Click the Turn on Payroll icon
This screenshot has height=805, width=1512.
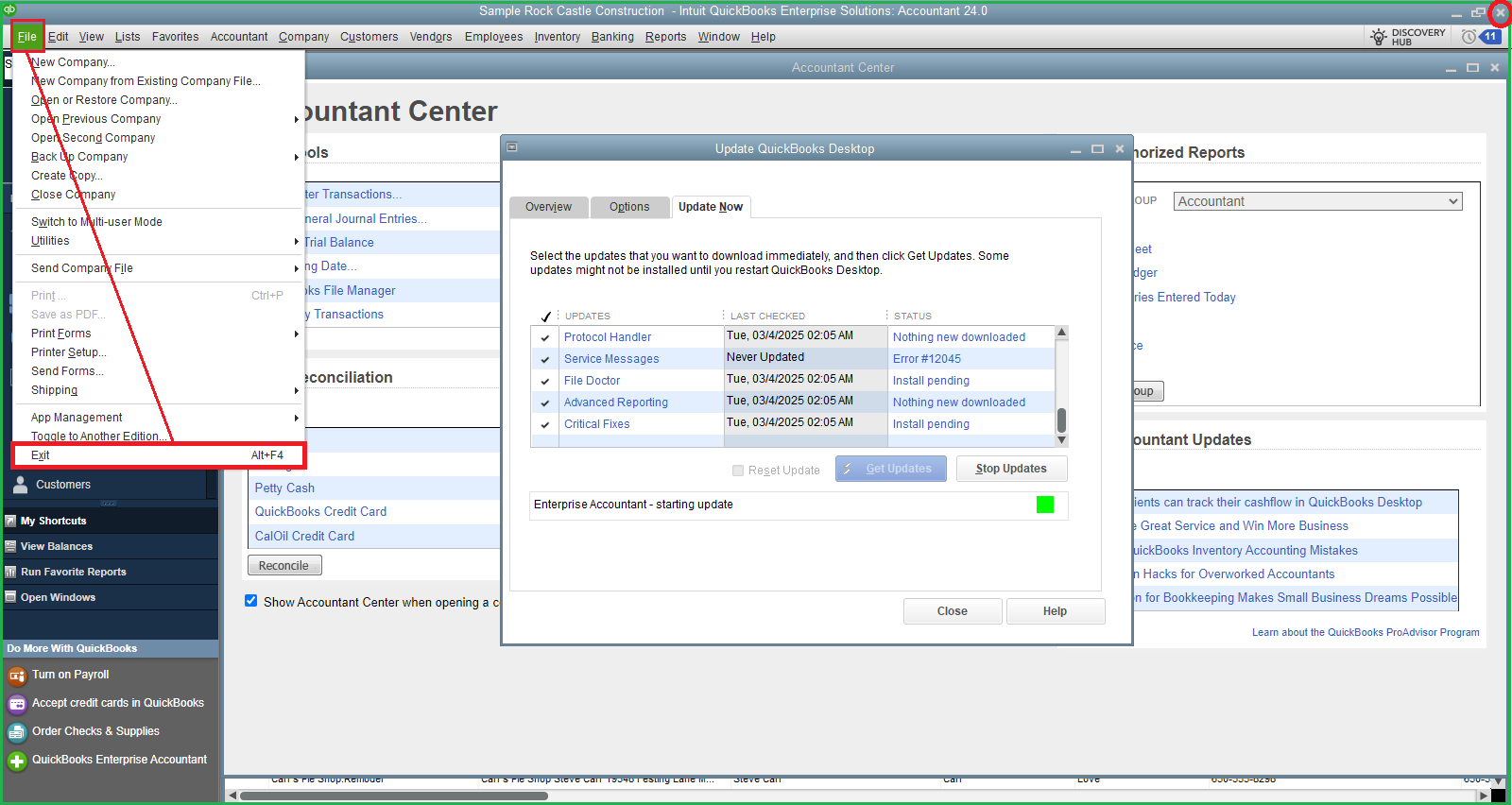tap(17, 676)
